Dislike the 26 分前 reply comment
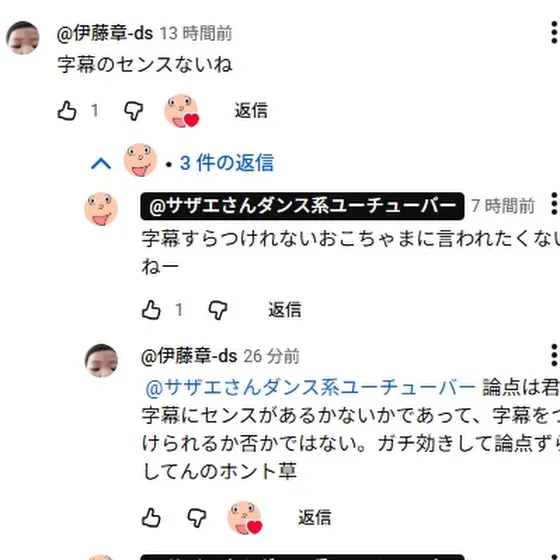Image resolution: width=560 pixels, height=560 pixels. [x=197, y=518]
